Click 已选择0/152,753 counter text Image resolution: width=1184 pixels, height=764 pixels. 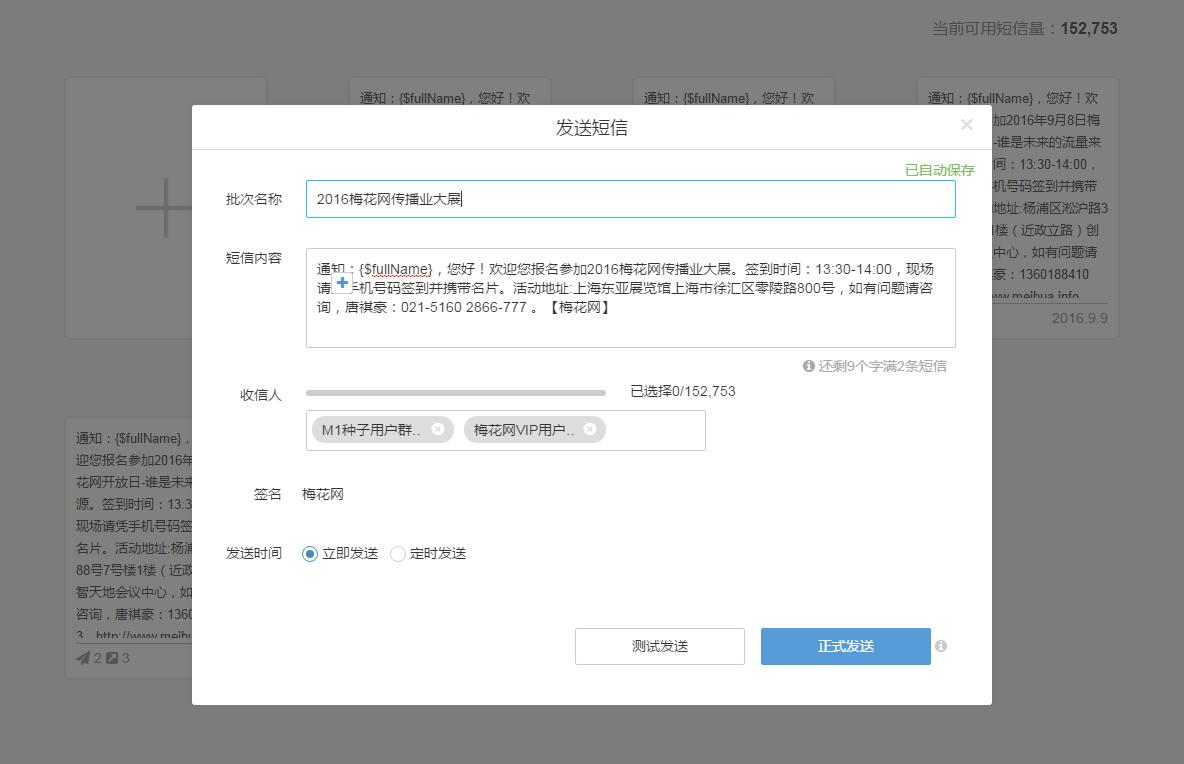point(683,391)
